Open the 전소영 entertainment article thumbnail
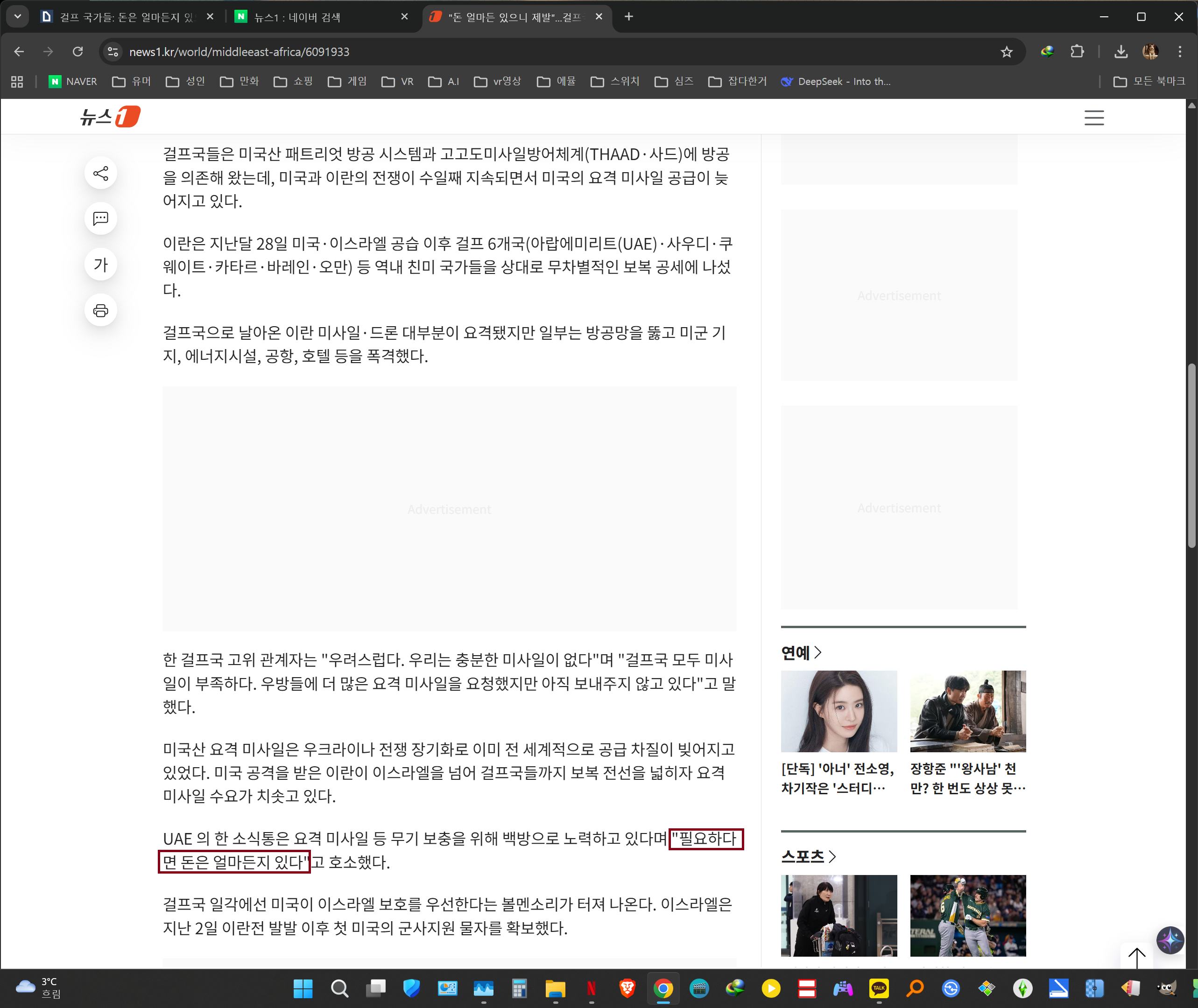Viewport: 1198px width, 1008px height. coord(839,711)
